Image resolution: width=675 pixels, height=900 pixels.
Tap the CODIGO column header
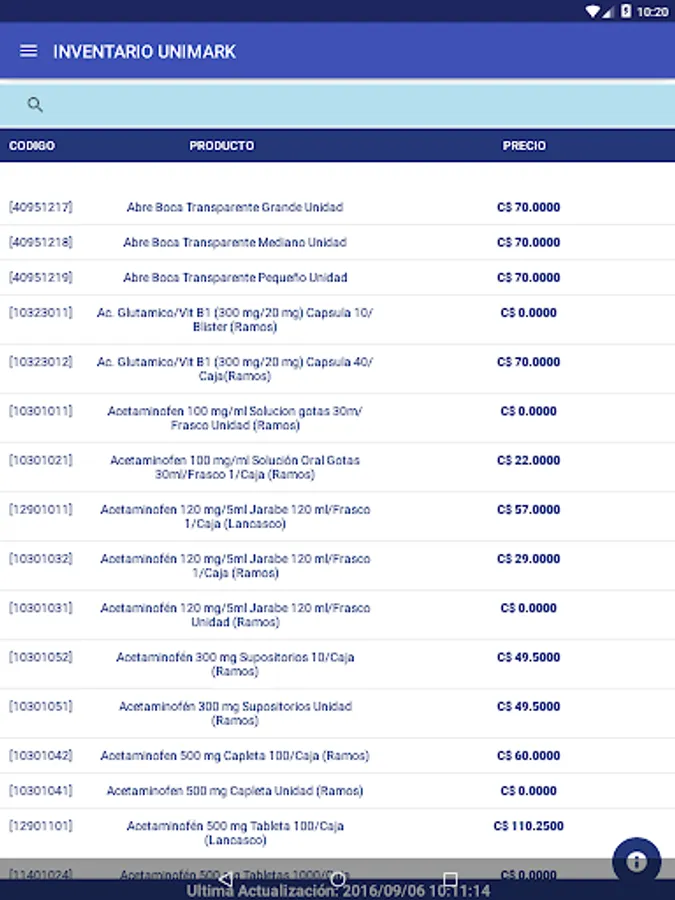pyautogui.click(x=32, y=146)
